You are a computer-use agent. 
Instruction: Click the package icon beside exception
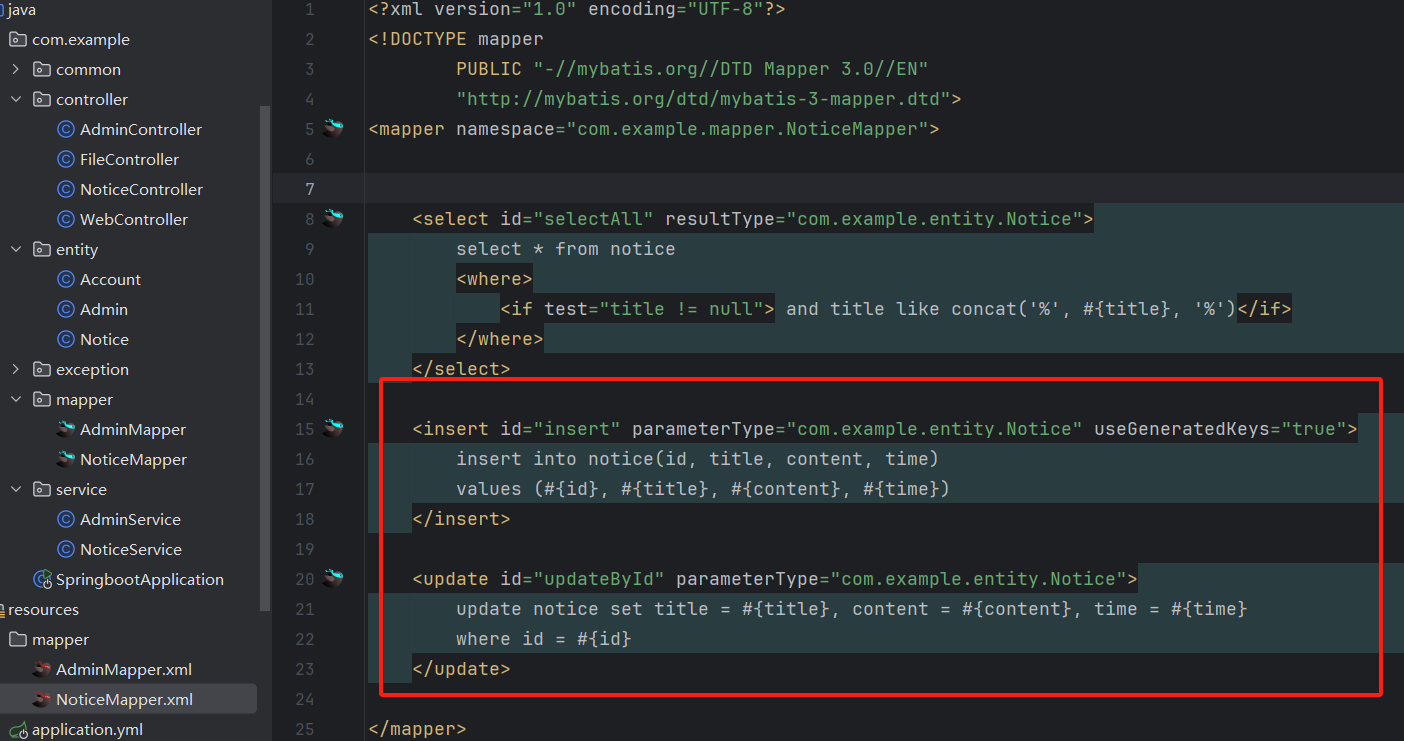pyautogui.click(x=42, y=369)
